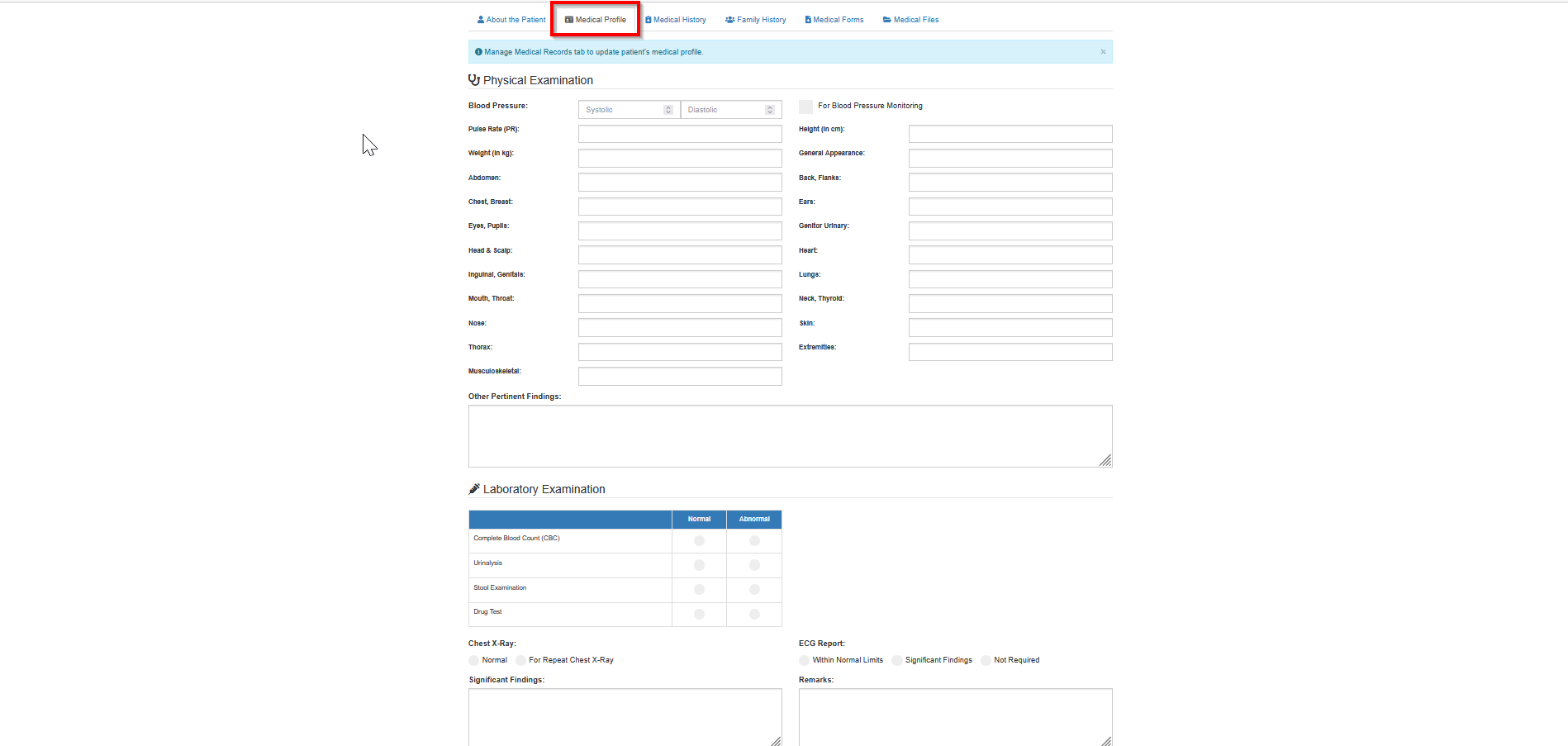Viewport: 1568px width, 746px height.
Task: Click the stethoscope icon beside Physical Examination
Action: [474, 80]
